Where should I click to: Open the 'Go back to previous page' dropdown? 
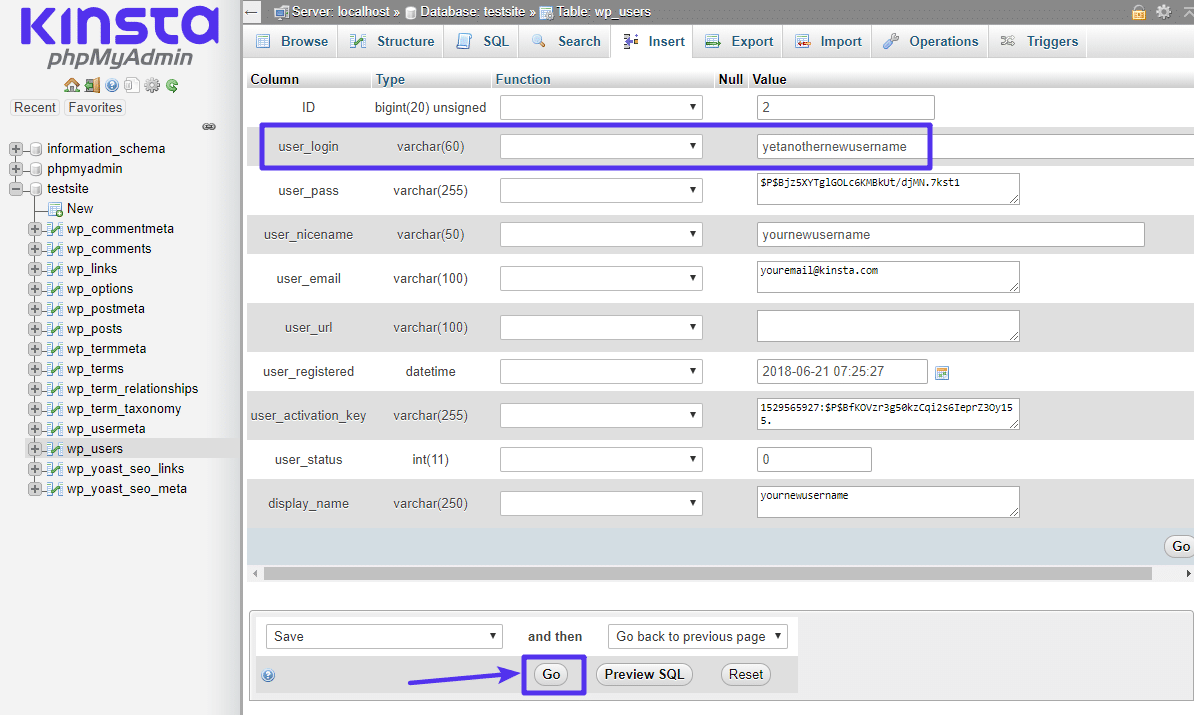698,636
